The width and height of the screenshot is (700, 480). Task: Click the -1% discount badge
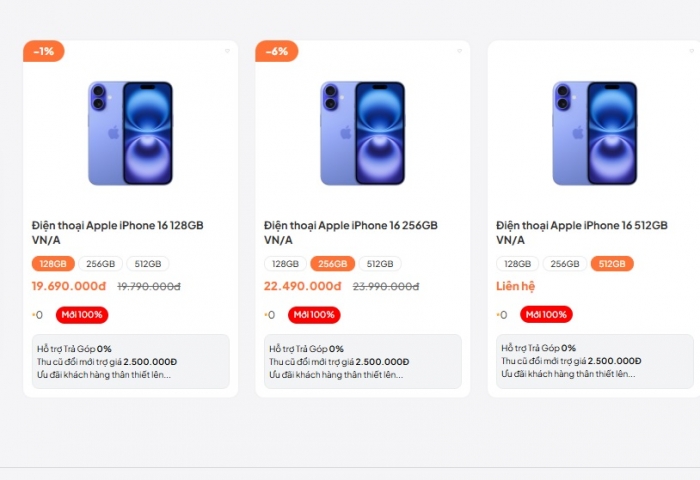tap(44, 51)
